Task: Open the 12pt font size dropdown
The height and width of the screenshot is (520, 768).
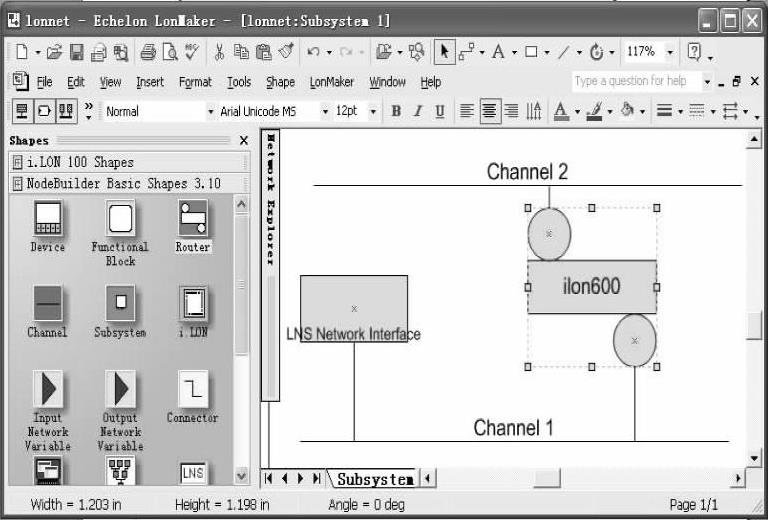Action: click(x=373, y=112)
